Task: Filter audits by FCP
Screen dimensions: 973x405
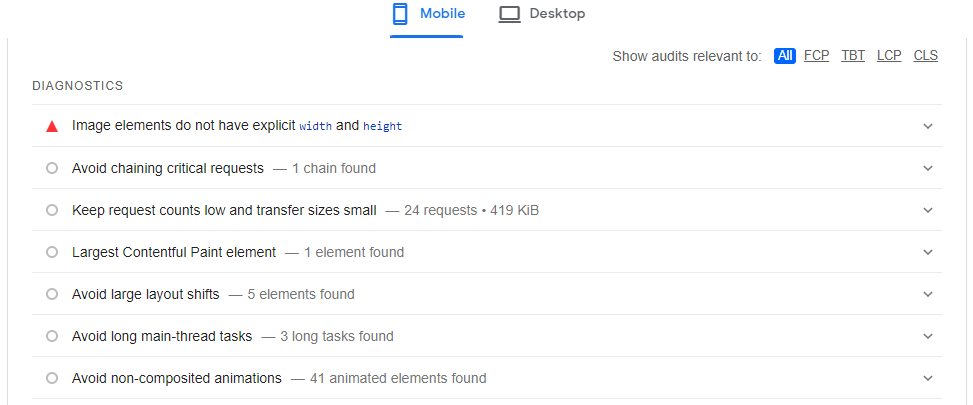Action: coord(816,56)
